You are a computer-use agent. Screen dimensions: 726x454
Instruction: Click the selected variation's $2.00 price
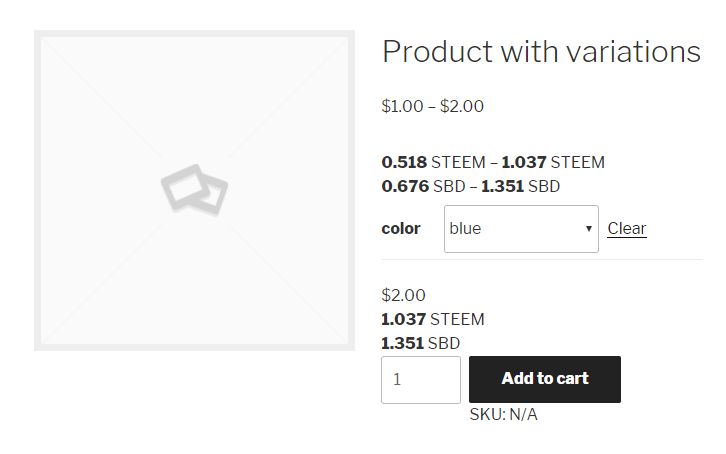(404, 295)
